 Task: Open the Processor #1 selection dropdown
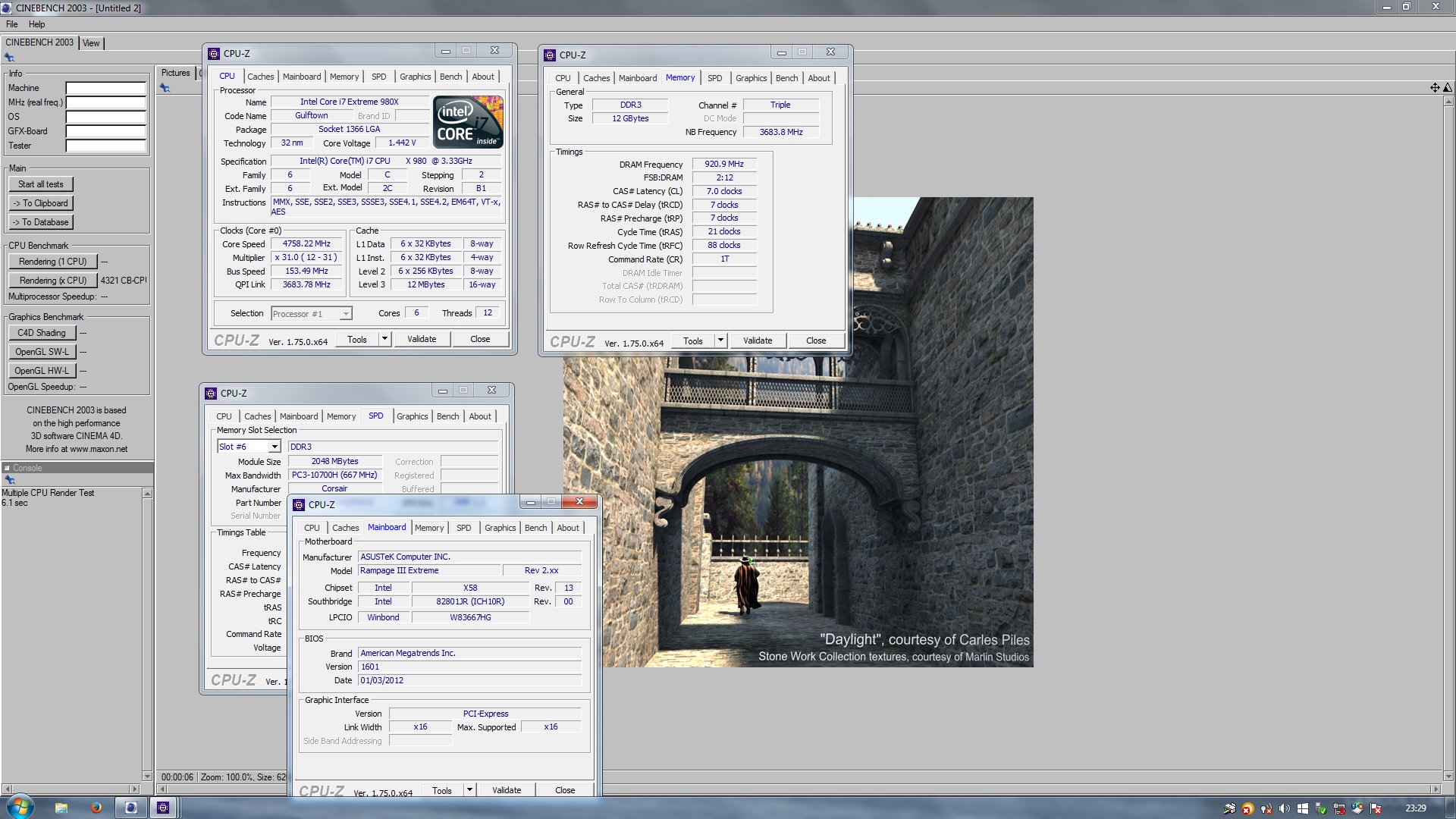click(345, 314)
